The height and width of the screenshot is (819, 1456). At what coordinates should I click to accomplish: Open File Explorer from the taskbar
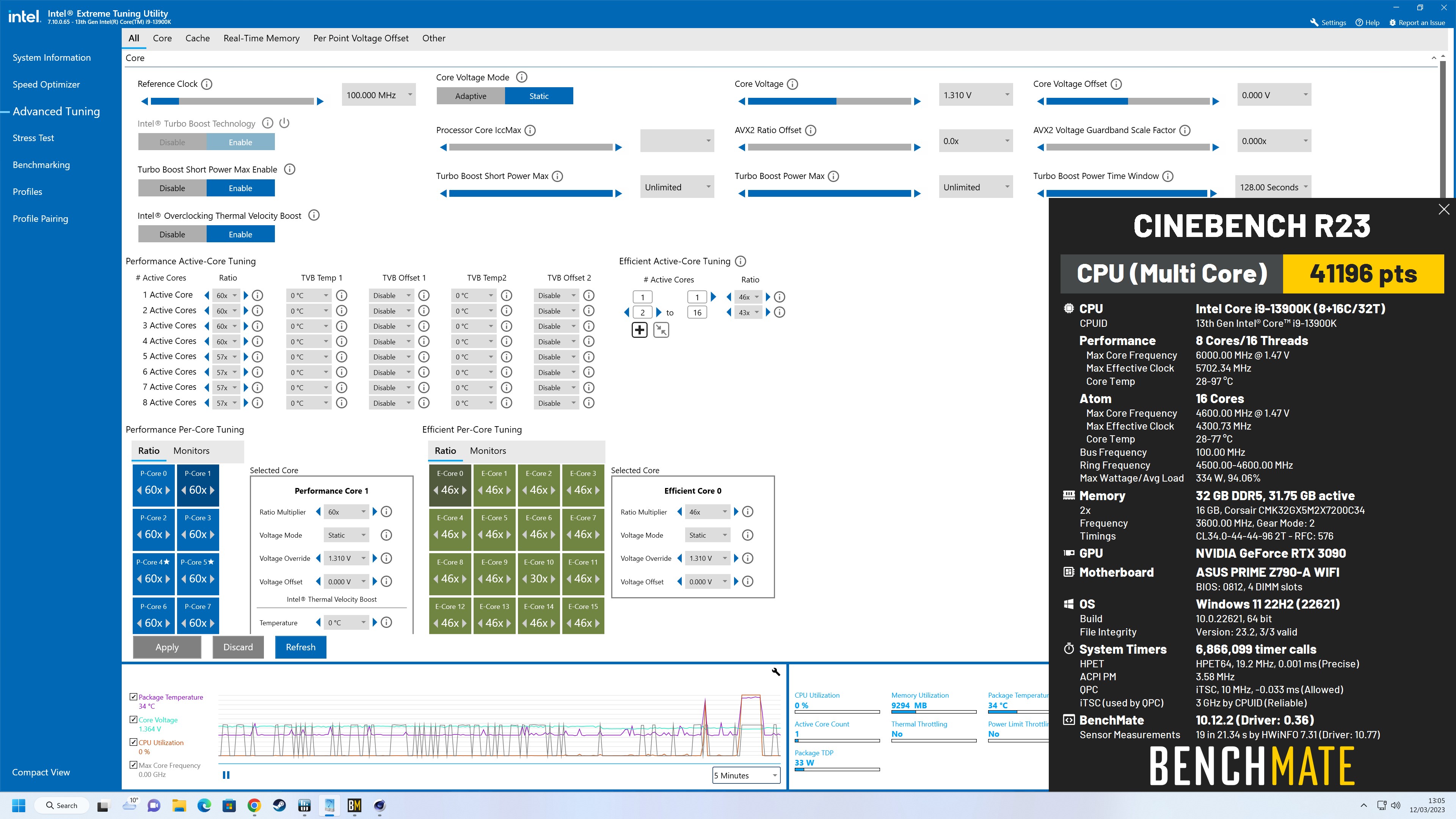tap(179, 805)
